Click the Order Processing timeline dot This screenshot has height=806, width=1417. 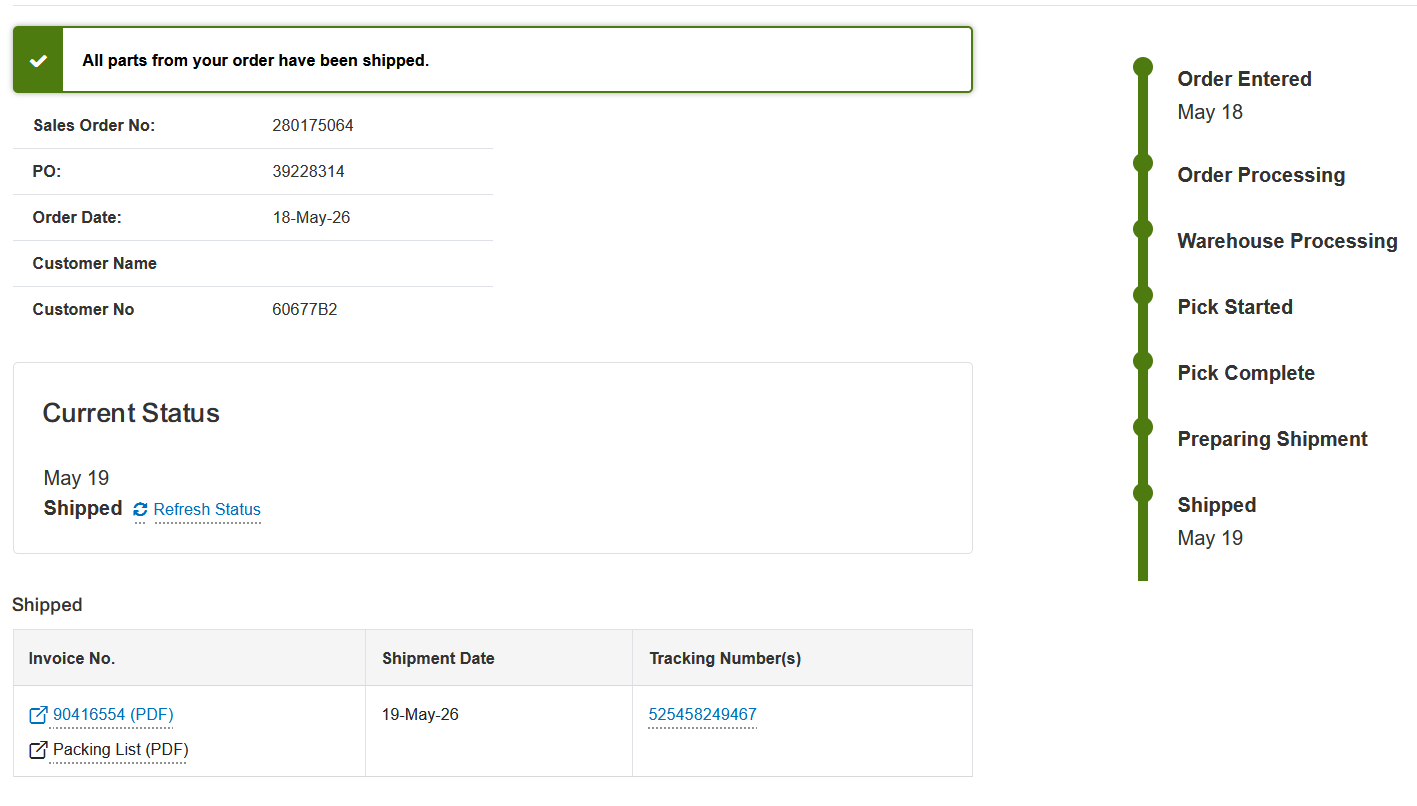click(1143, 163)
